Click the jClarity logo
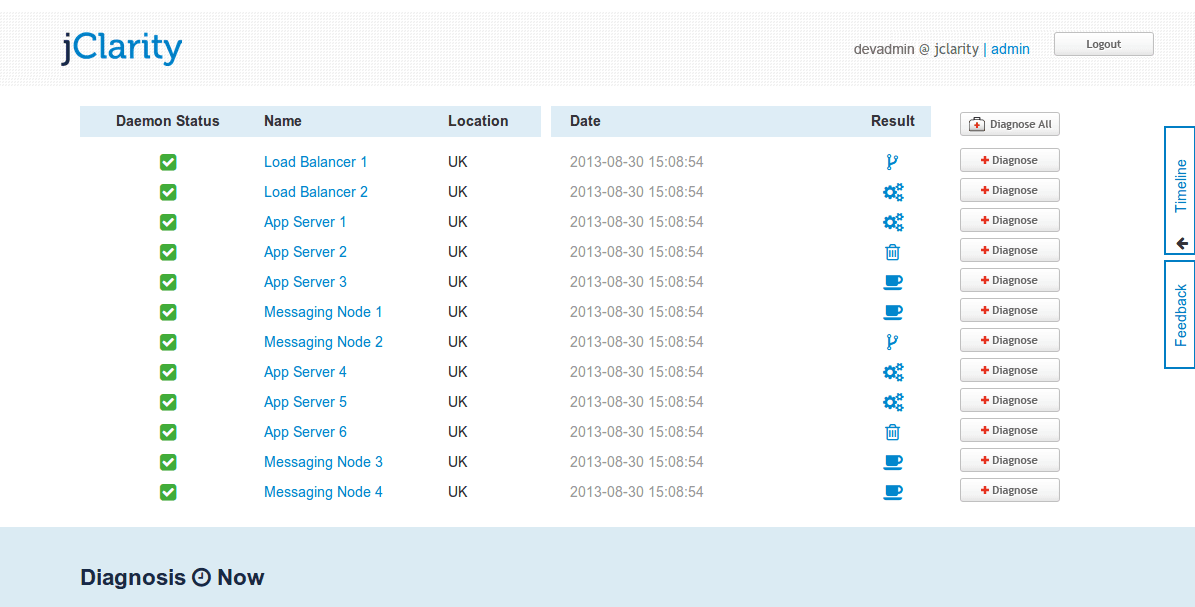The height and width of the screenshot is (607, 1195). click(122, 48)
